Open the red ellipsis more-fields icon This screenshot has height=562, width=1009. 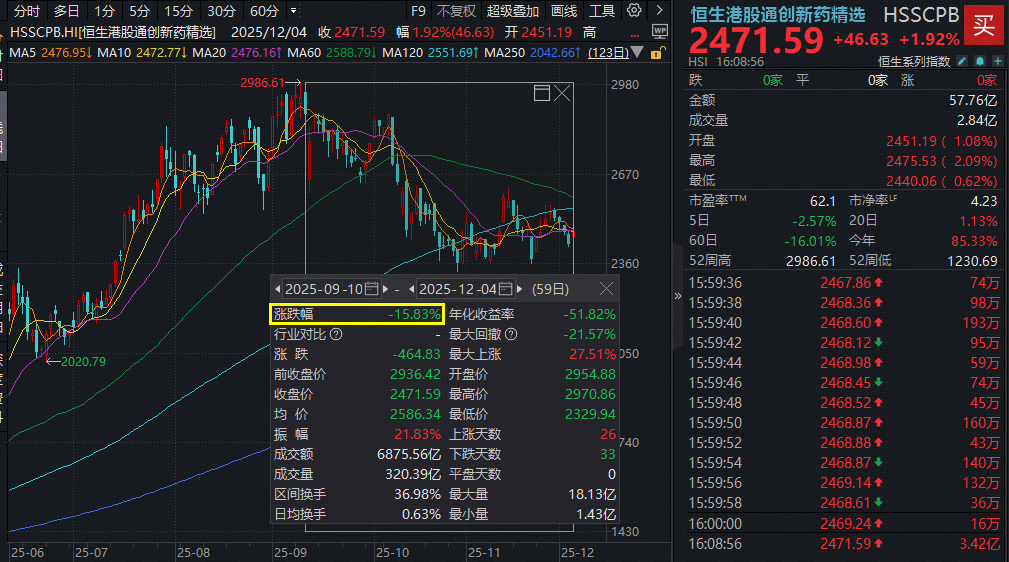pyautogui.click(x=635, y=35)
